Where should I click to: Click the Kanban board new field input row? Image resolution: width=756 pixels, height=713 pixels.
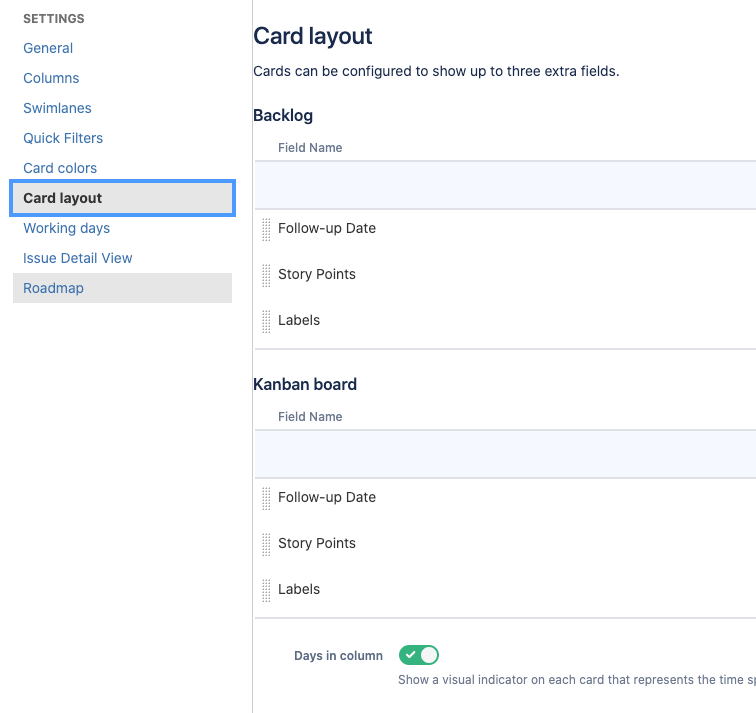click(x=505, y=454)
